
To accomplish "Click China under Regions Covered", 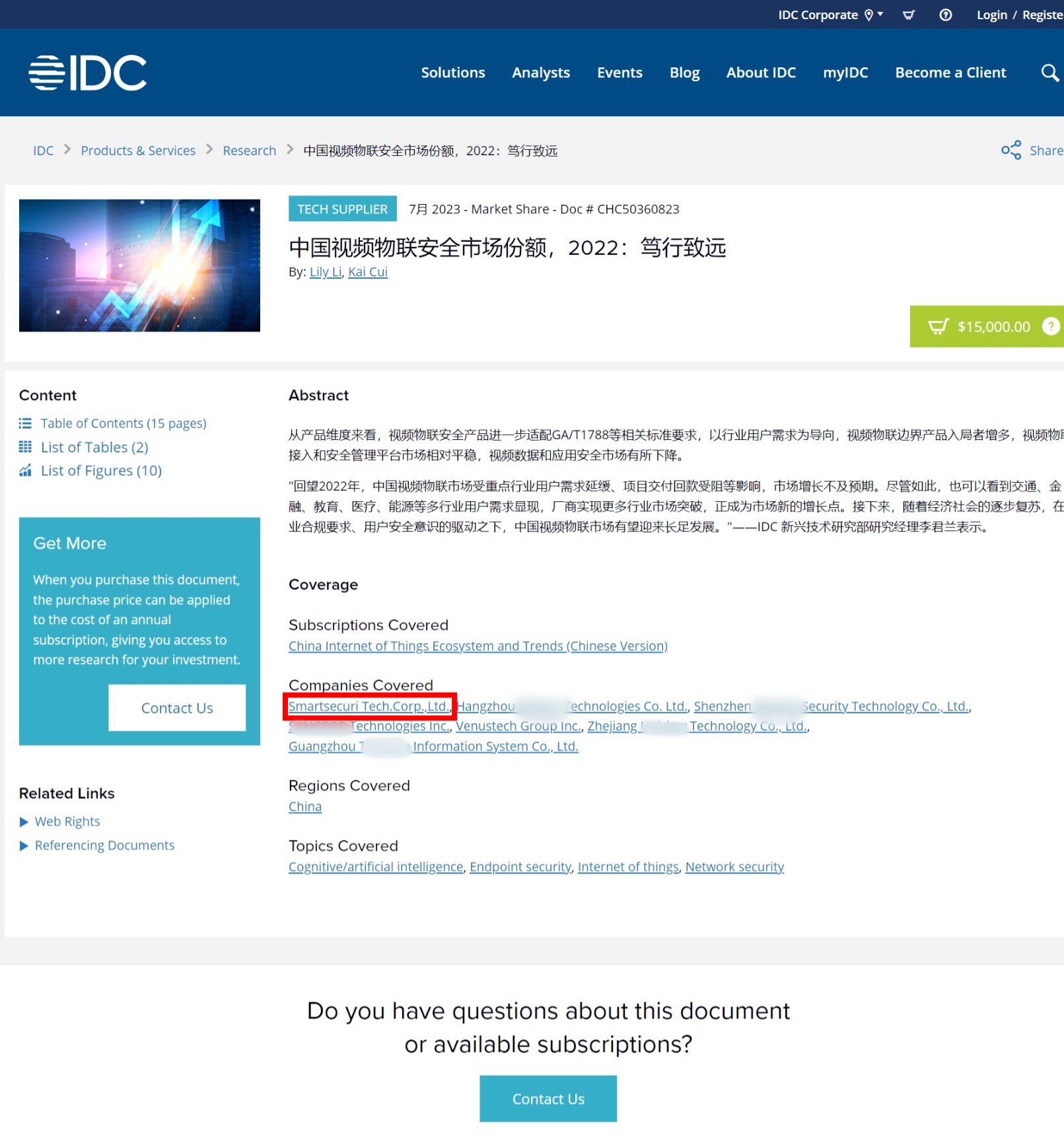I will coord(305,807).
